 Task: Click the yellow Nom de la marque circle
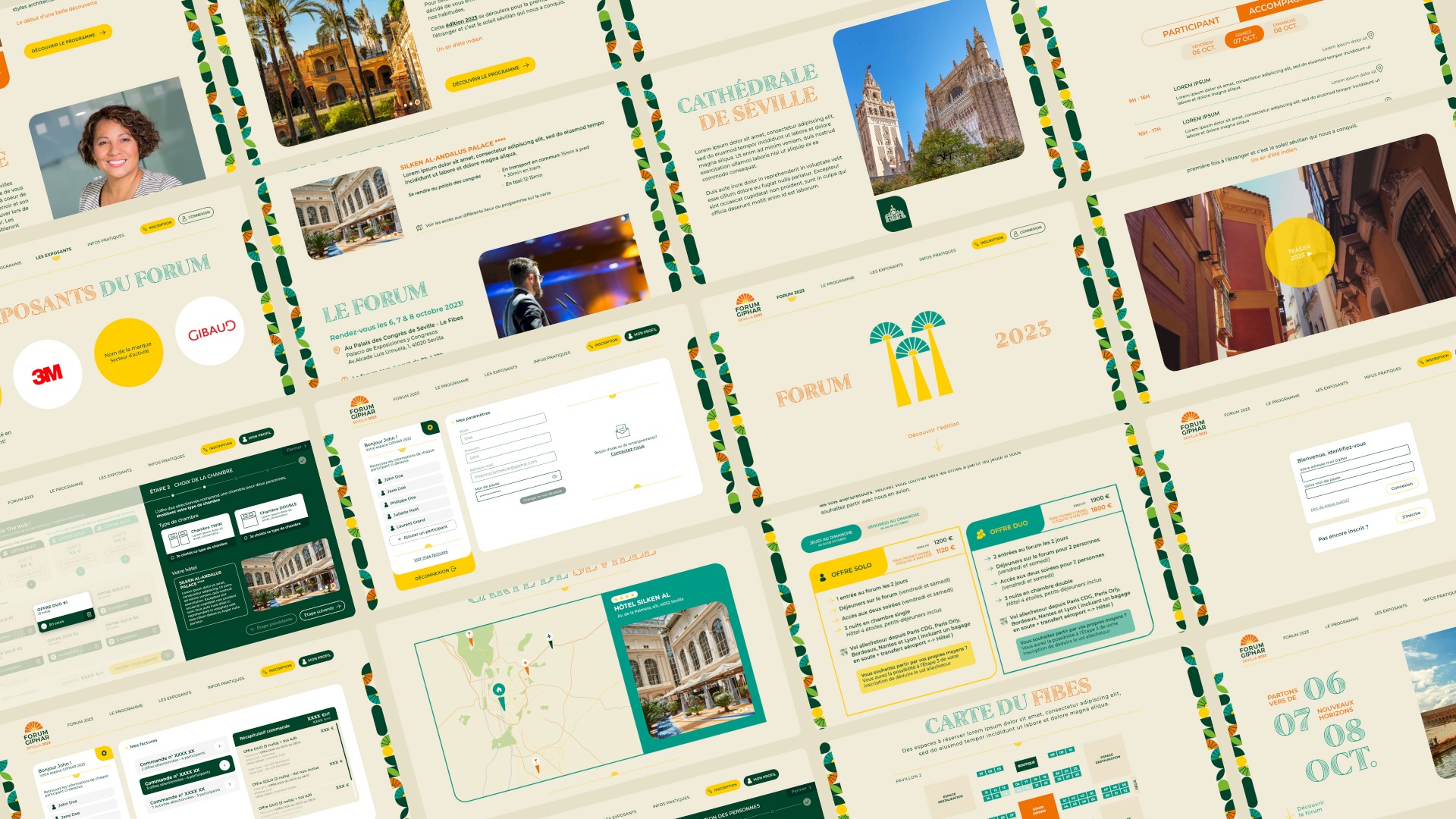[x=128, y=353]
